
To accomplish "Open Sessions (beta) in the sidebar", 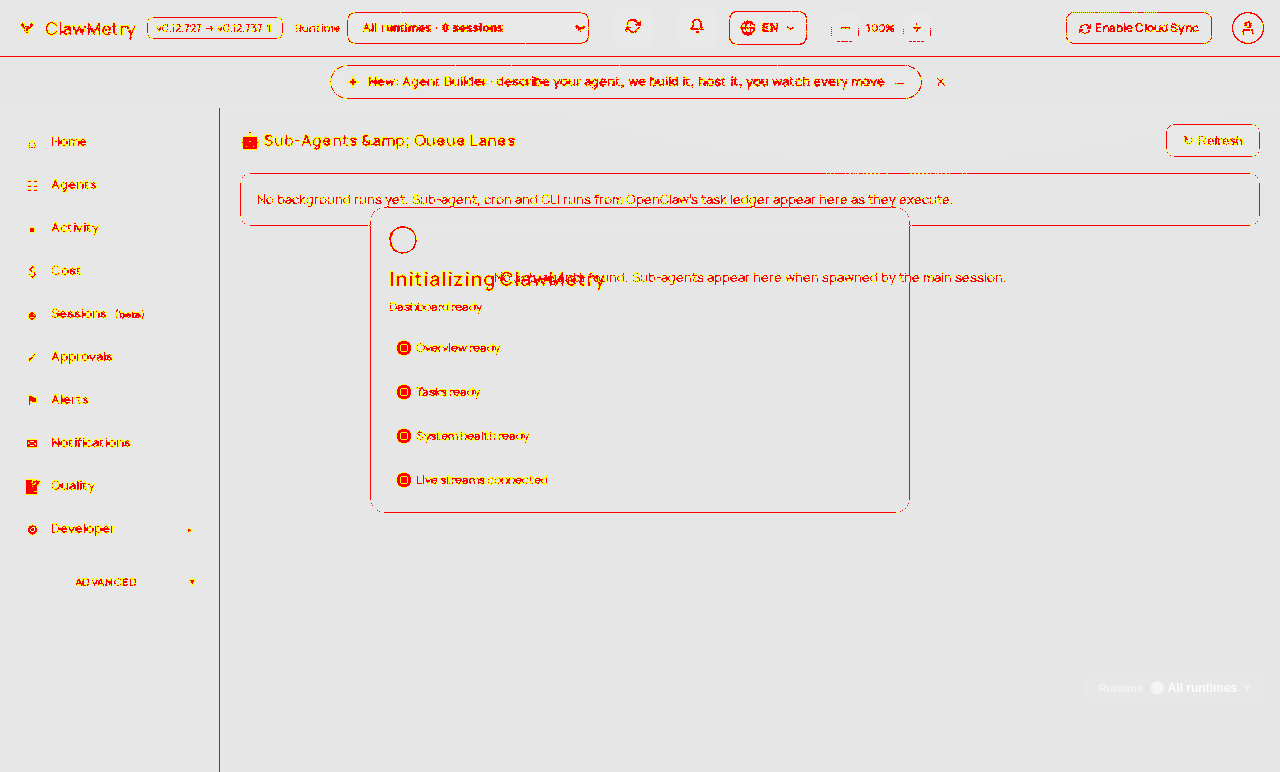I will [110, 314].
